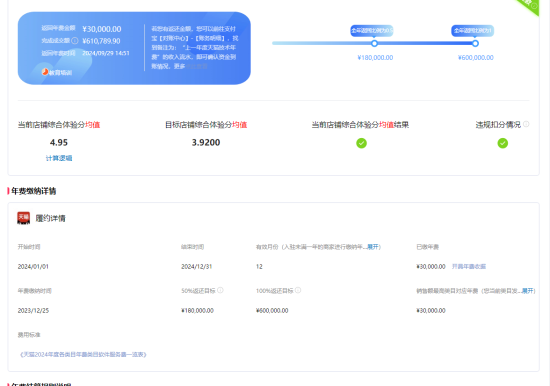Screen dimensions: 550x386
Task: Open the 计算逻辑 link under score 4.95
Action: (59, 158)
